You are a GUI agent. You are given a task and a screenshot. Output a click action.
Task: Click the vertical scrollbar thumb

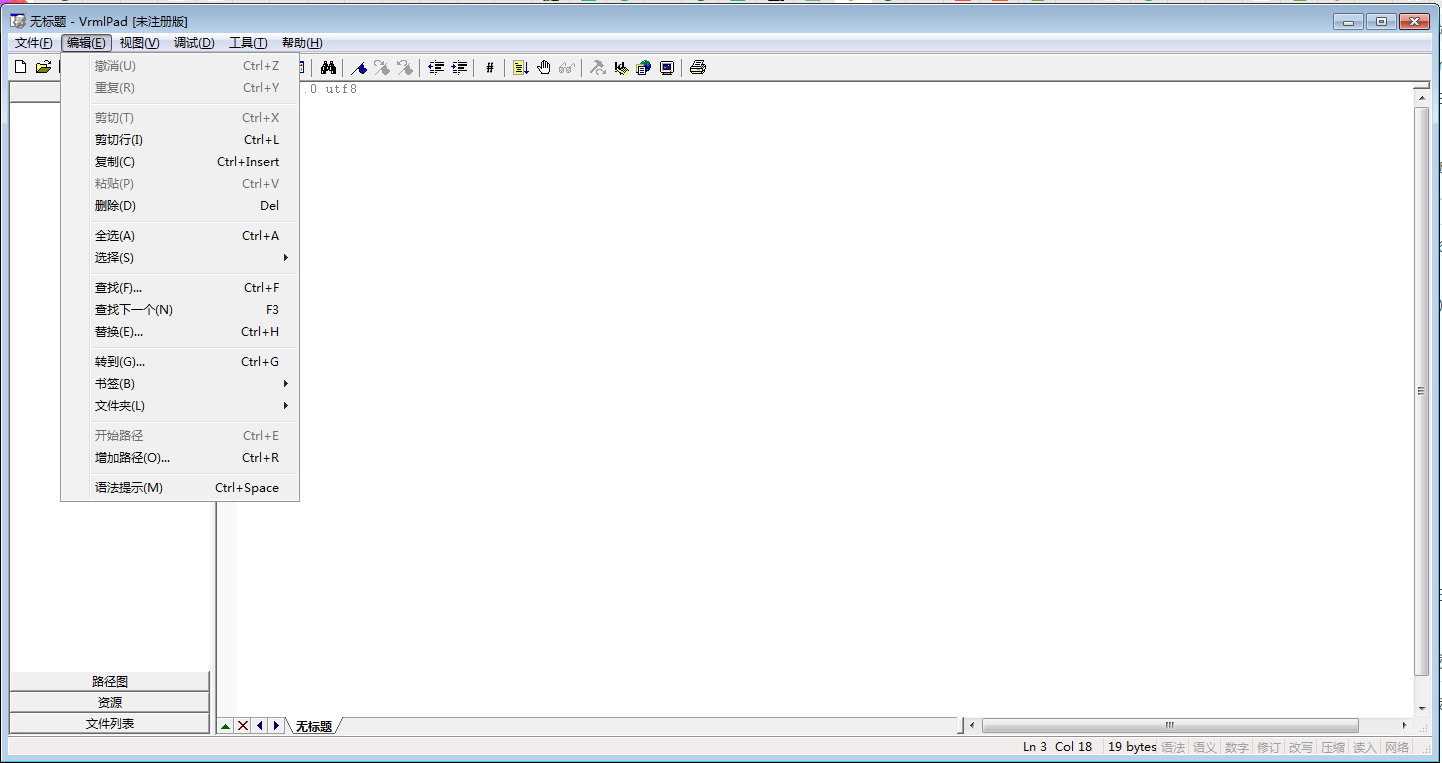1421,390
